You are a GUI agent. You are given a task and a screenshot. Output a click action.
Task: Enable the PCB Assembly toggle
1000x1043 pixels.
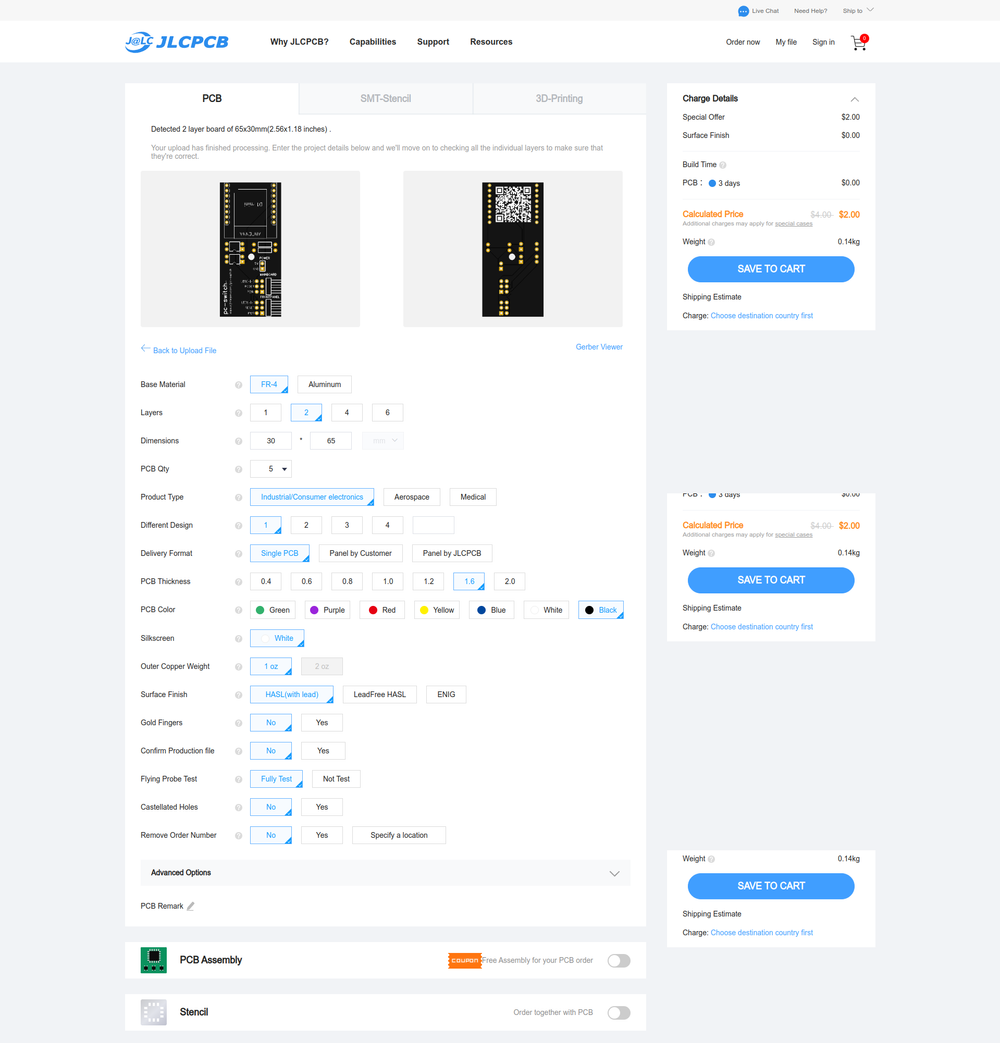pos(619,961)
